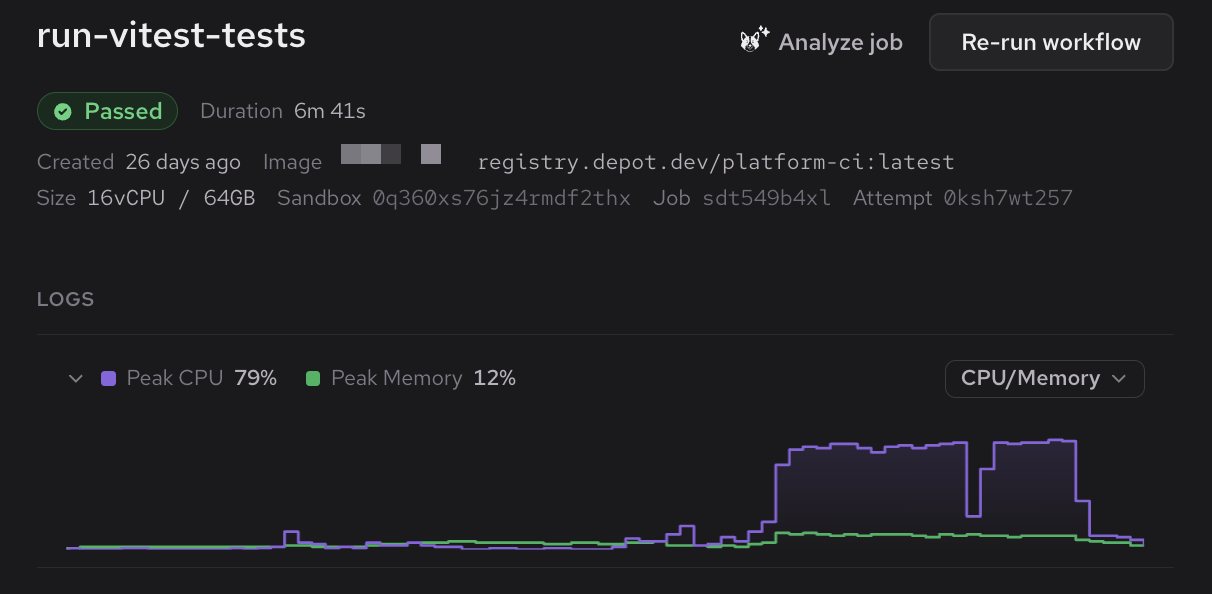Open the CPU/Memory chart dropdown

[1044, 378]
